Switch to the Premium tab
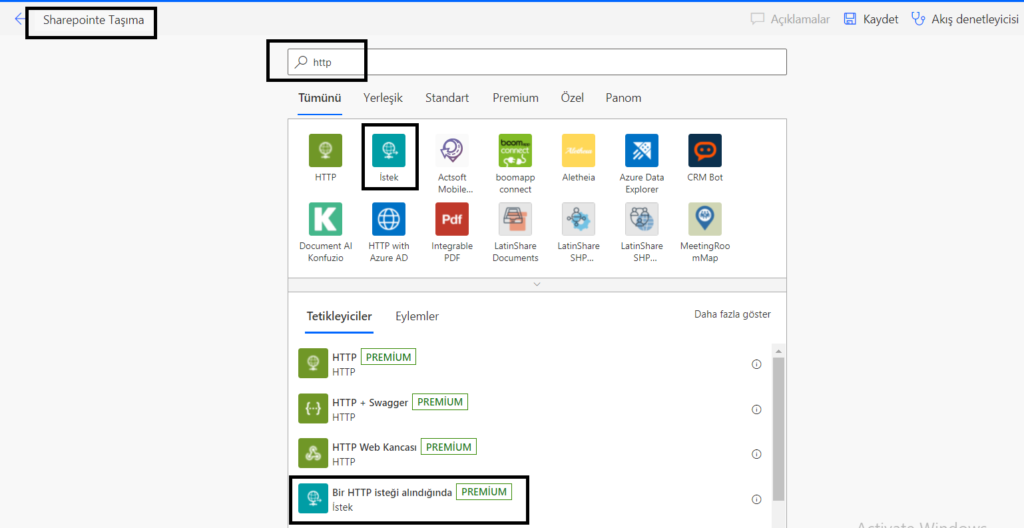Screen dimensions: 1024x528 click(515, 98)
